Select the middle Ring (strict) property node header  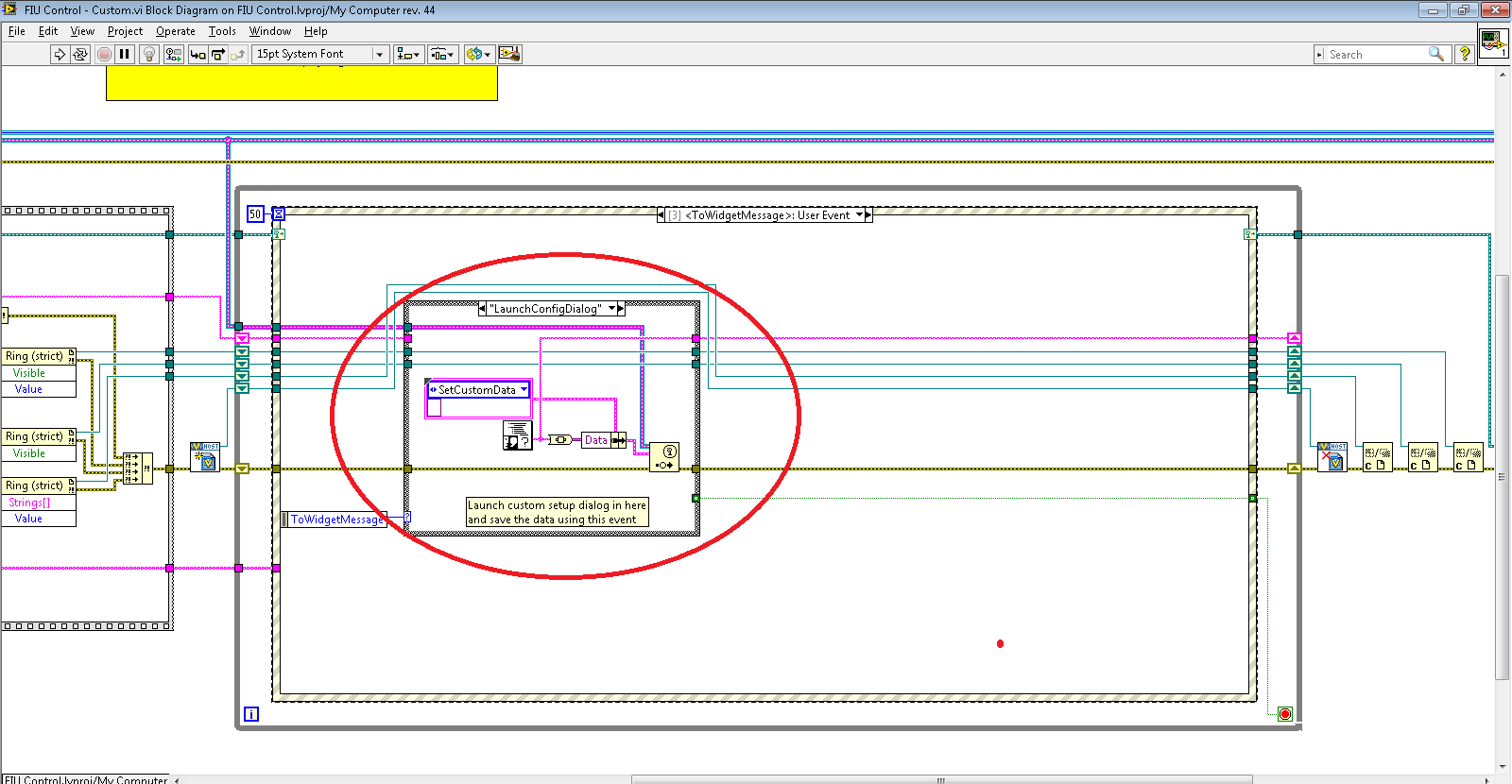39,436
